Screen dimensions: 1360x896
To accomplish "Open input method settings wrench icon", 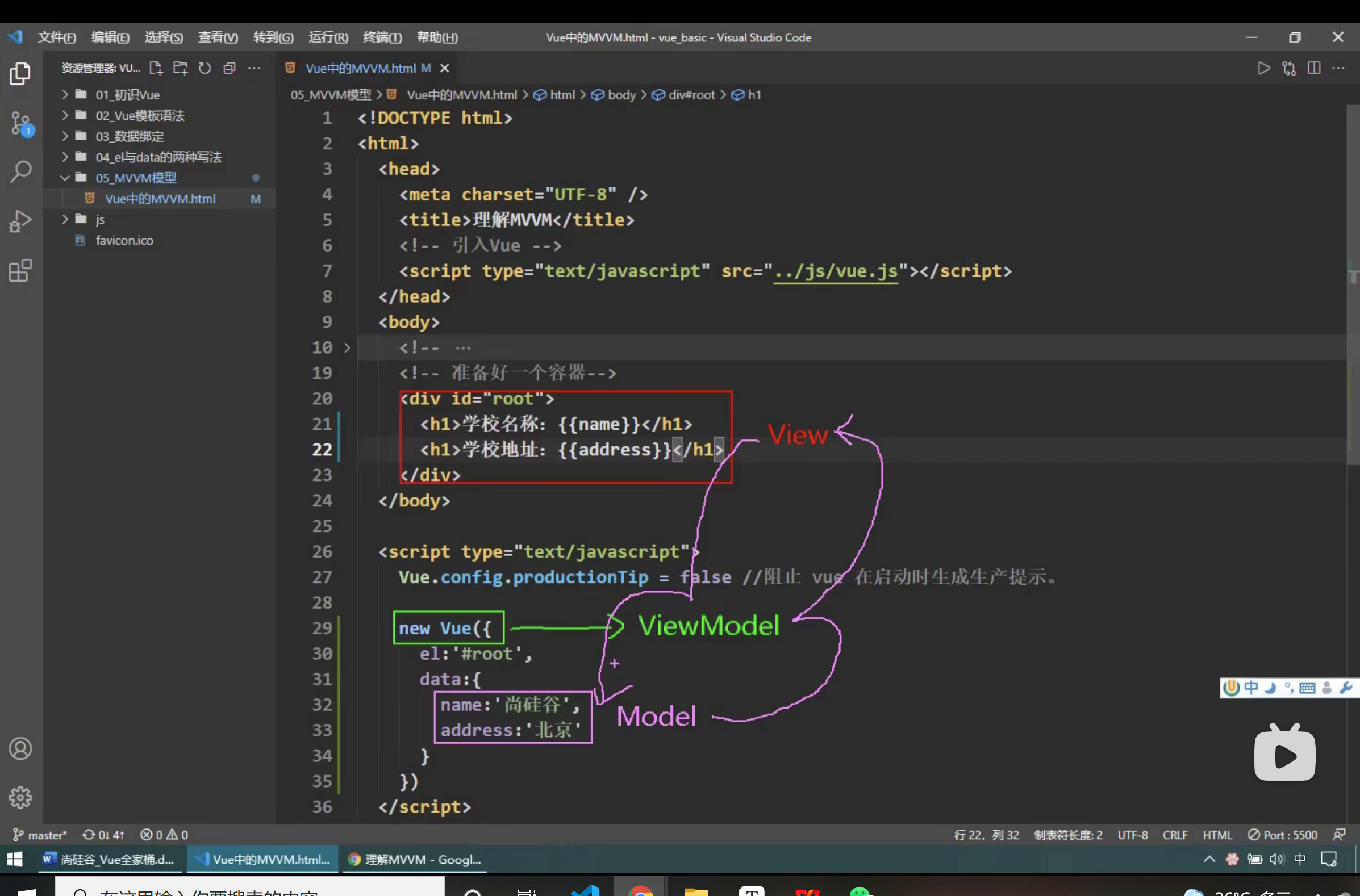I will (x=1346, y=688).
